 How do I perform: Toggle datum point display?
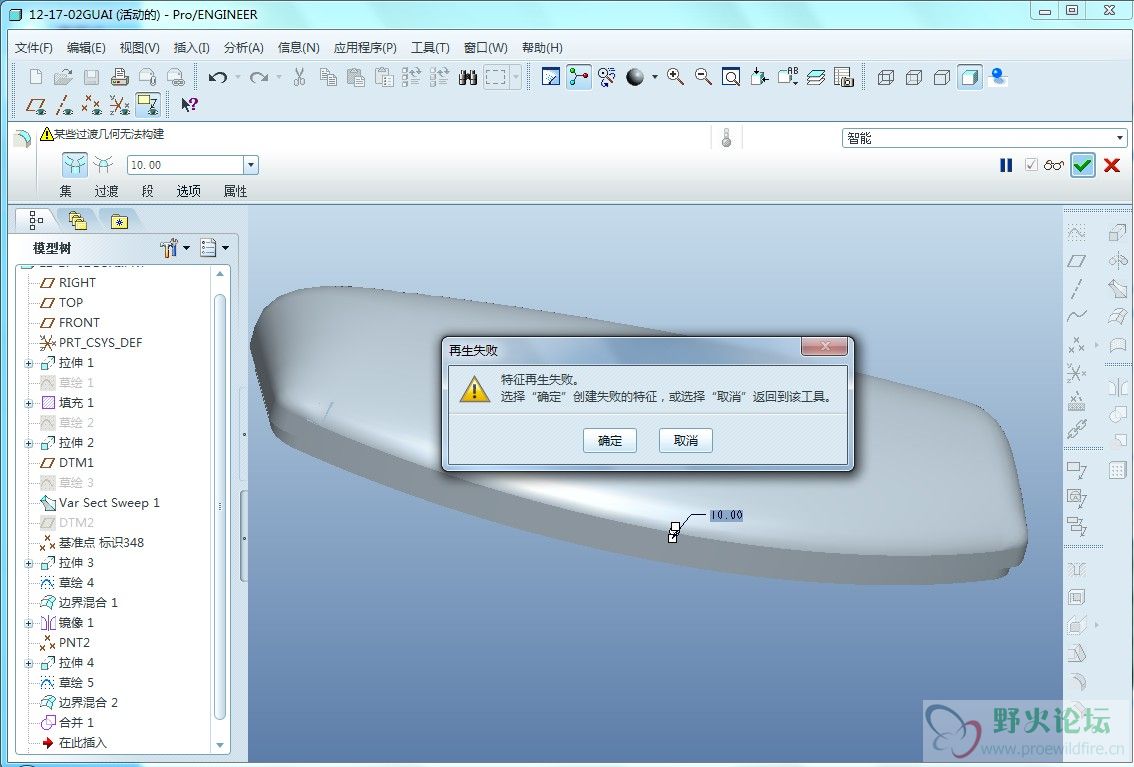click(x=91, y=106)
